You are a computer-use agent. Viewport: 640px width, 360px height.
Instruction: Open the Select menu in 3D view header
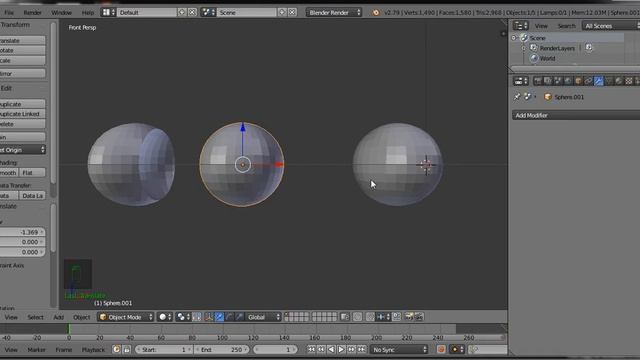[36, 317]
